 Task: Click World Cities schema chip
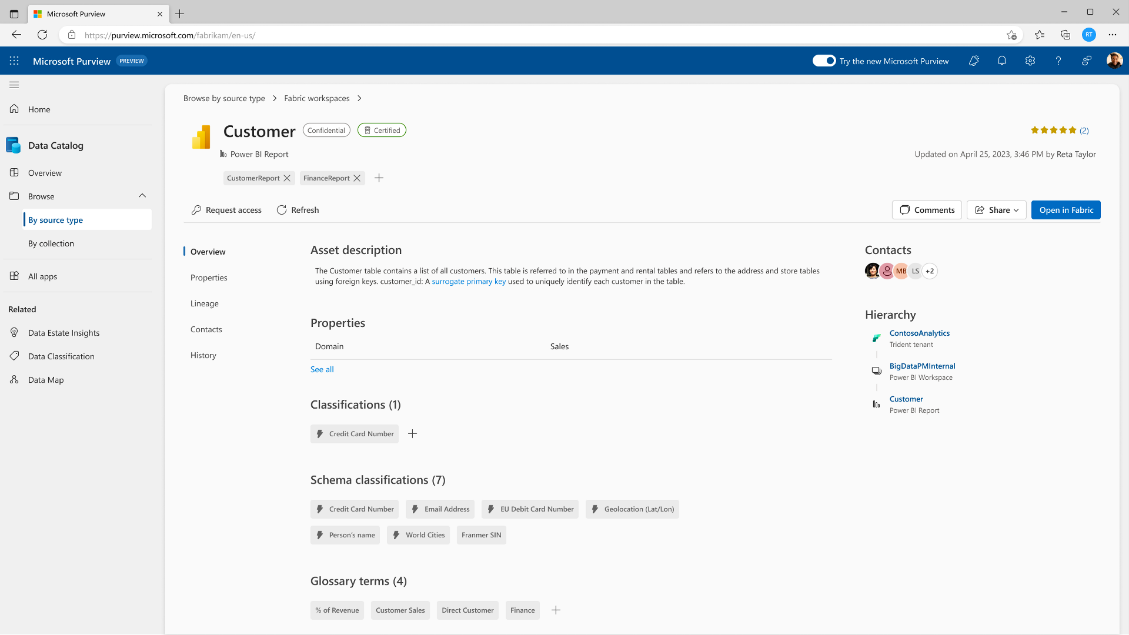tap(418, 535)
